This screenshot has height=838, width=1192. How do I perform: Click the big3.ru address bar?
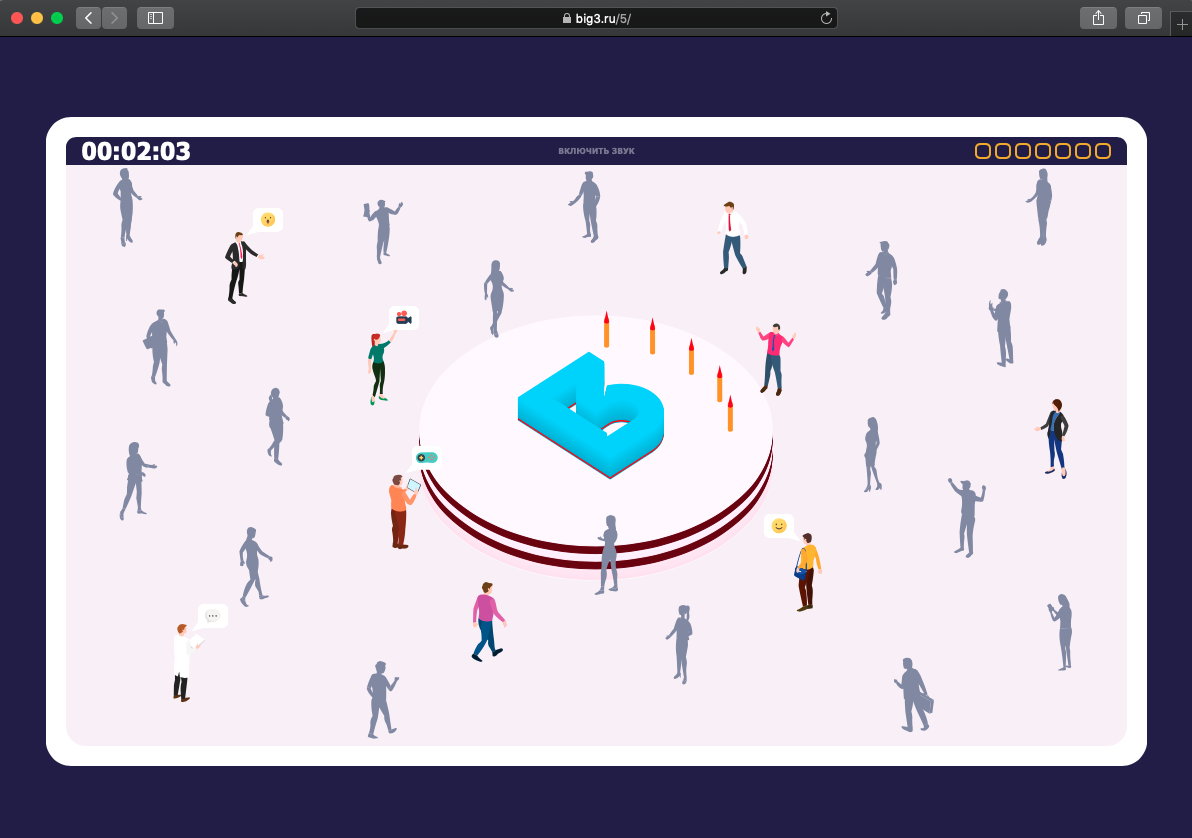tap(596, 18)
